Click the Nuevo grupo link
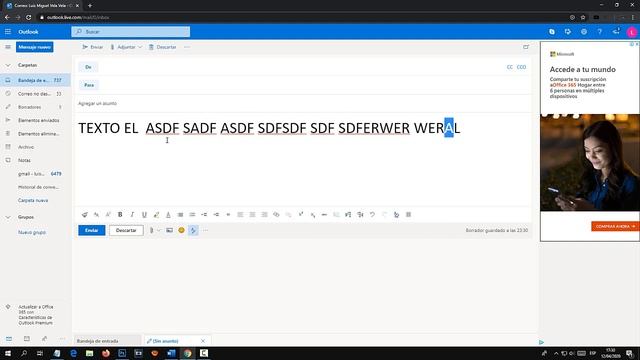The image size is (640, 360). 32,232
